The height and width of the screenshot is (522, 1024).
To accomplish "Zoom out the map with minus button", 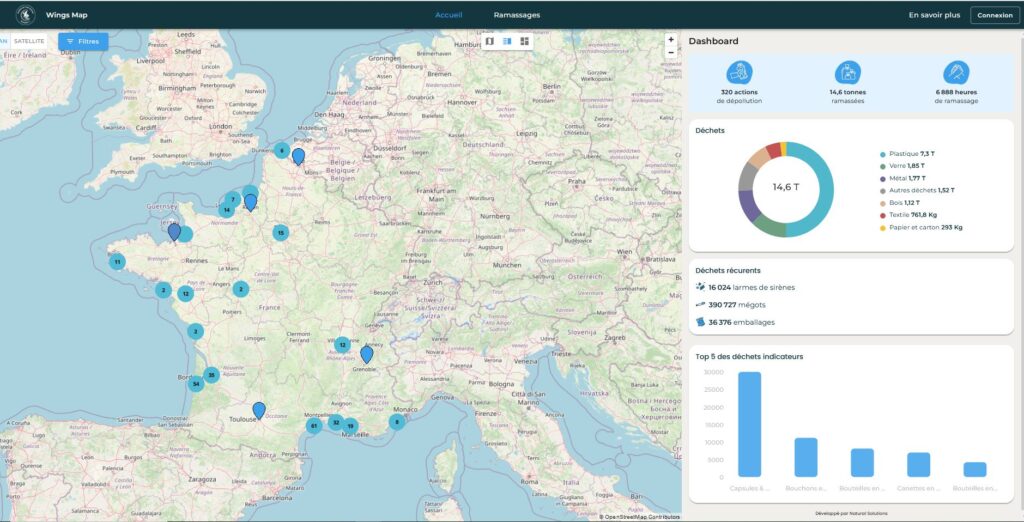I will point(671,52).
